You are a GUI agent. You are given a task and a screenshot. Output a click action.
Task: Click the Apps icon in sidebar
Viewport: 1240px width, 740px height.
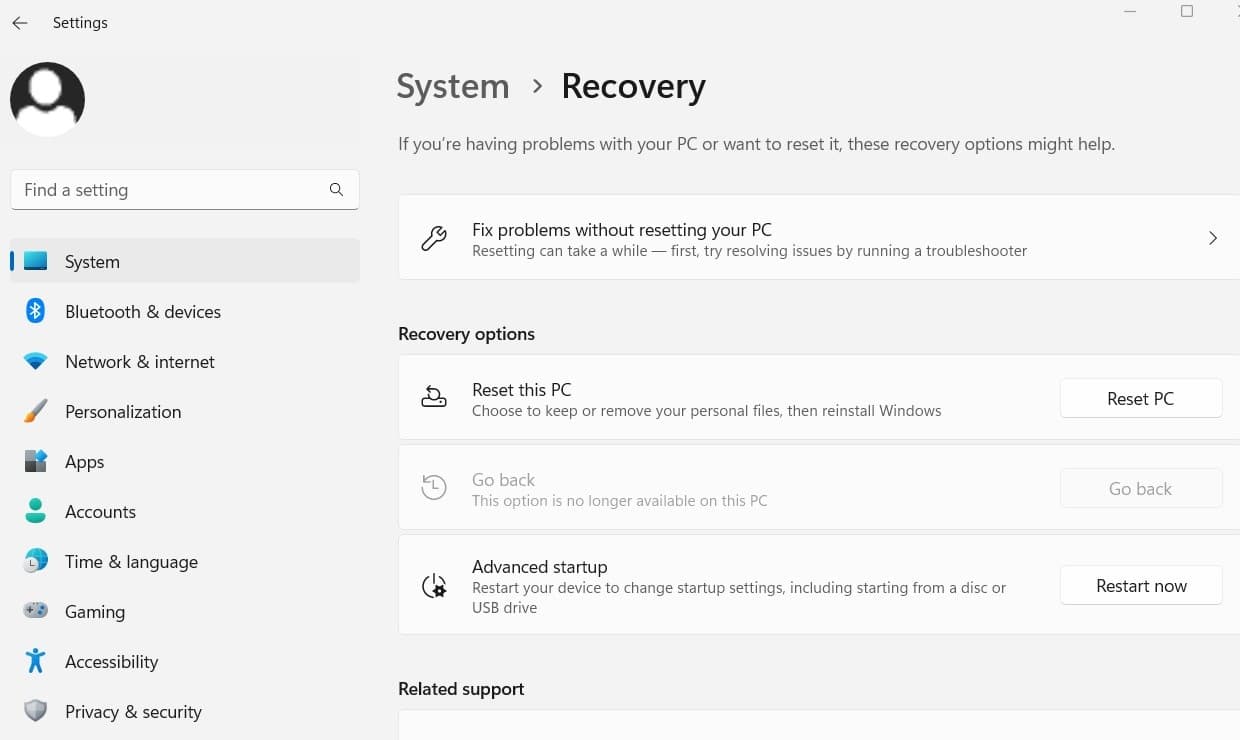click(36, 461)
